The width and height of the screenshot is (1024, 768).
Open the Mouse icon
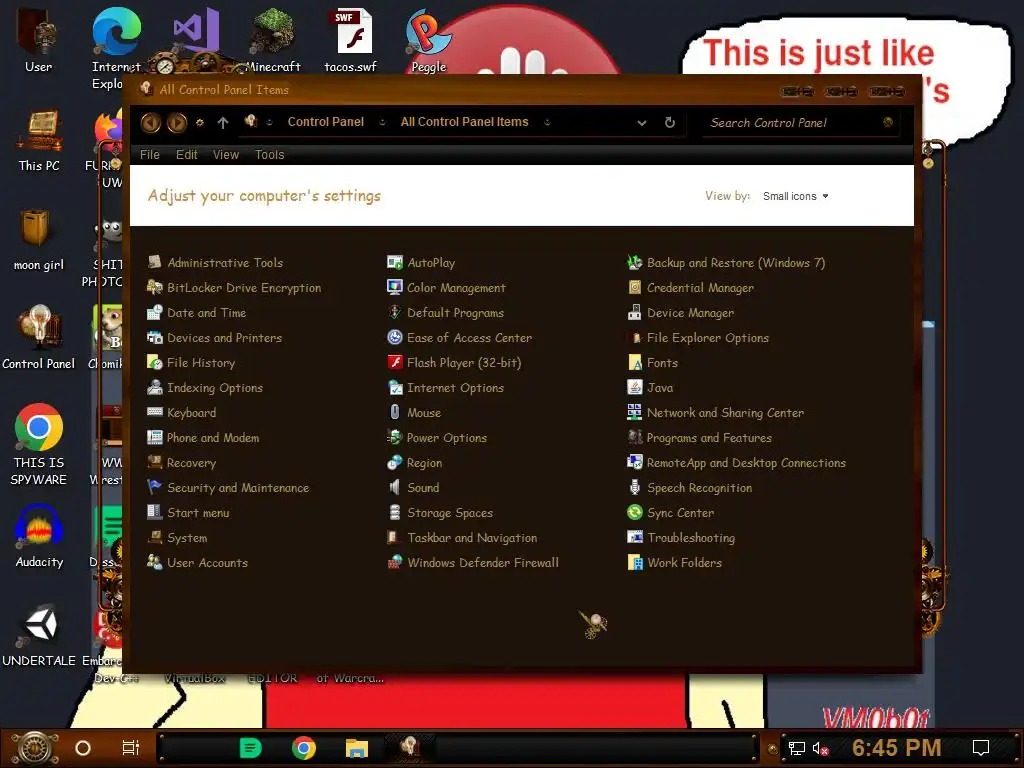[394, 413]
